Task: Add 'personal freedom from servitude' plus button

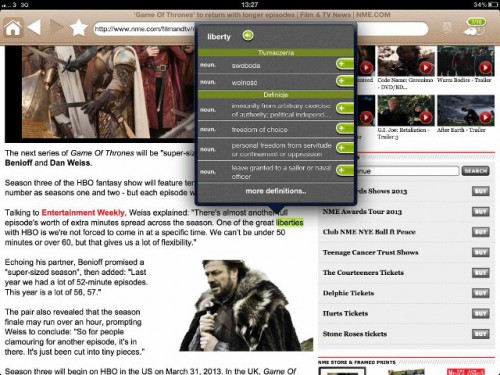Action: coord(345,148)
